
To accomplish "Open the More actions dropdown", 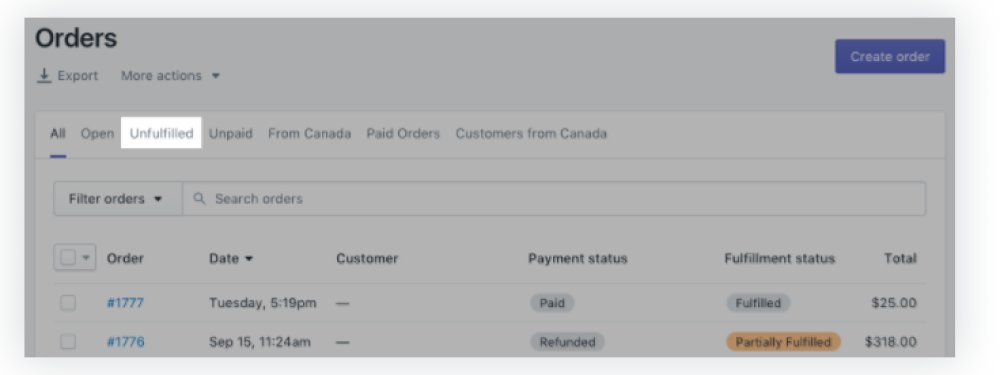I will coord(170,76).
